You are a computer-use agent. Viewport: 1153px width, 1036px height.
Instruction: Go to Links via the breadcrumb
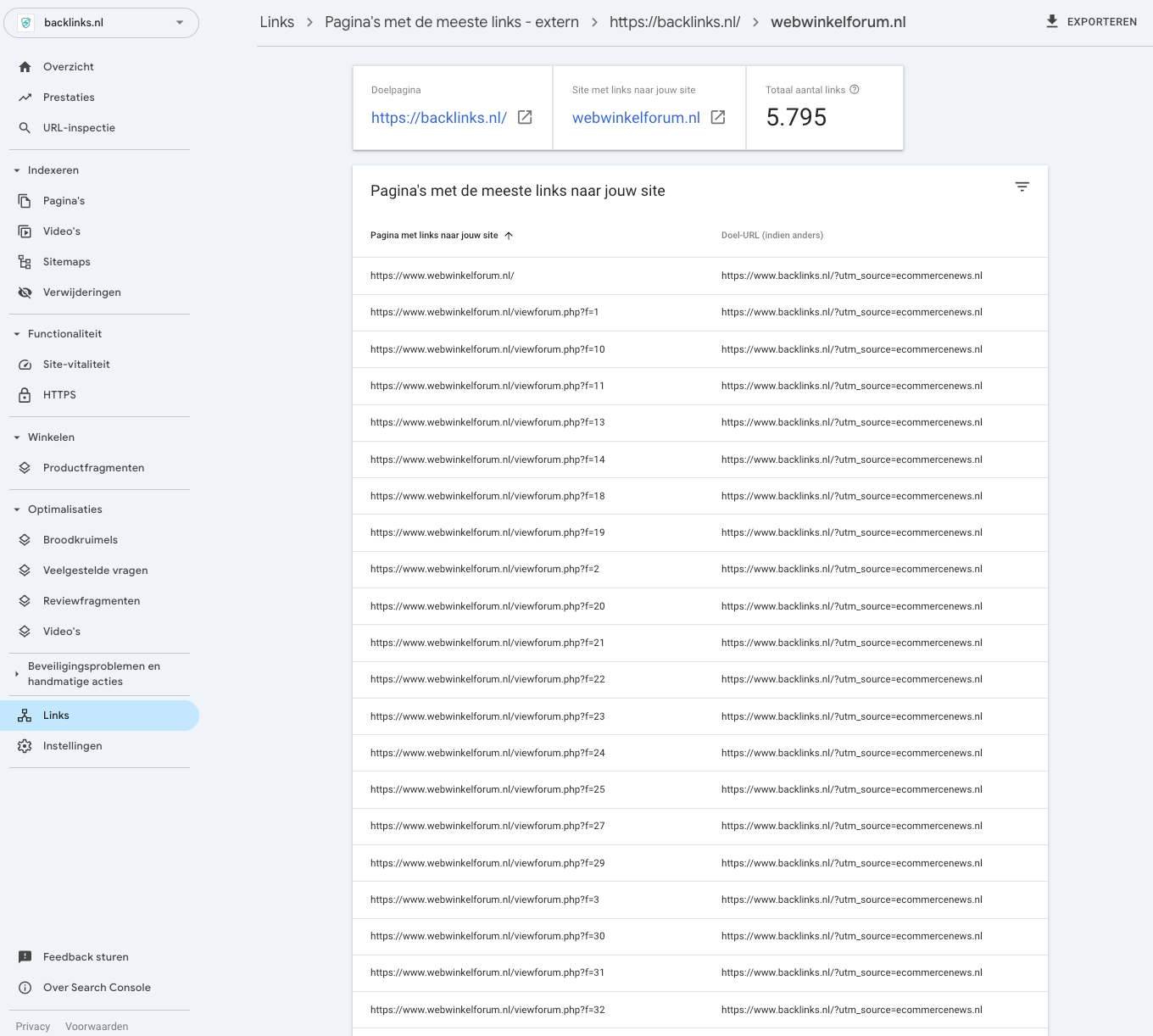pos(276,21)
